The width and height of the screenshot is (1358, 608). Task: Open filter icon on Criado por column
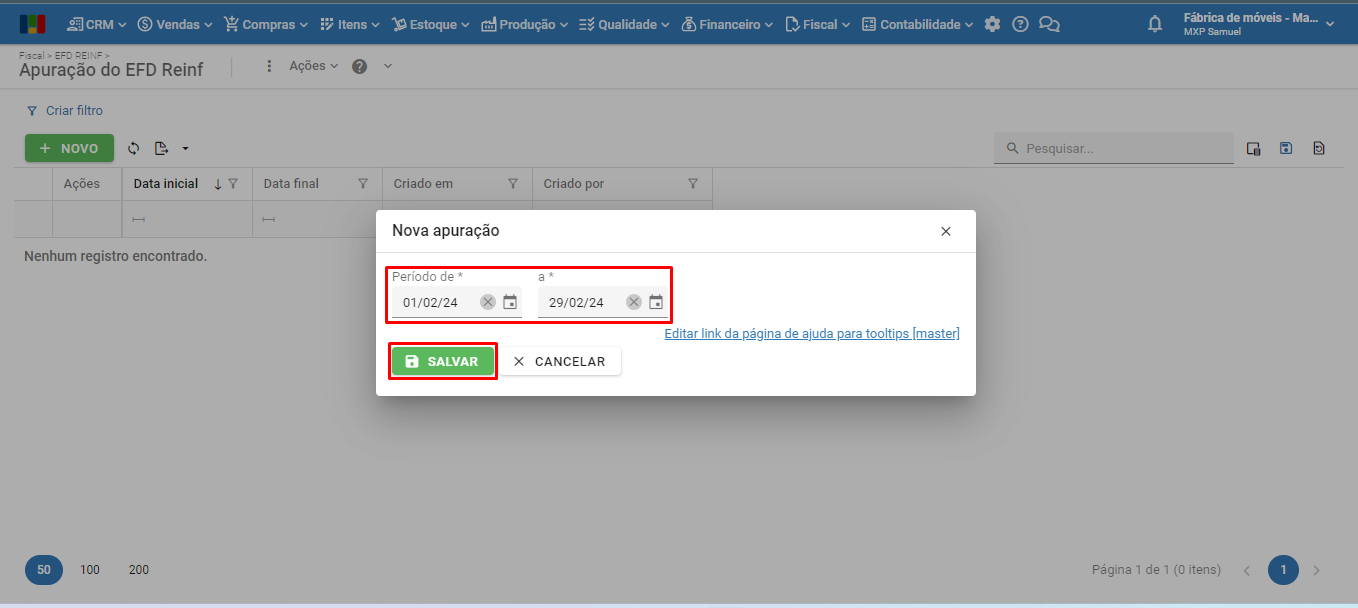693,184
